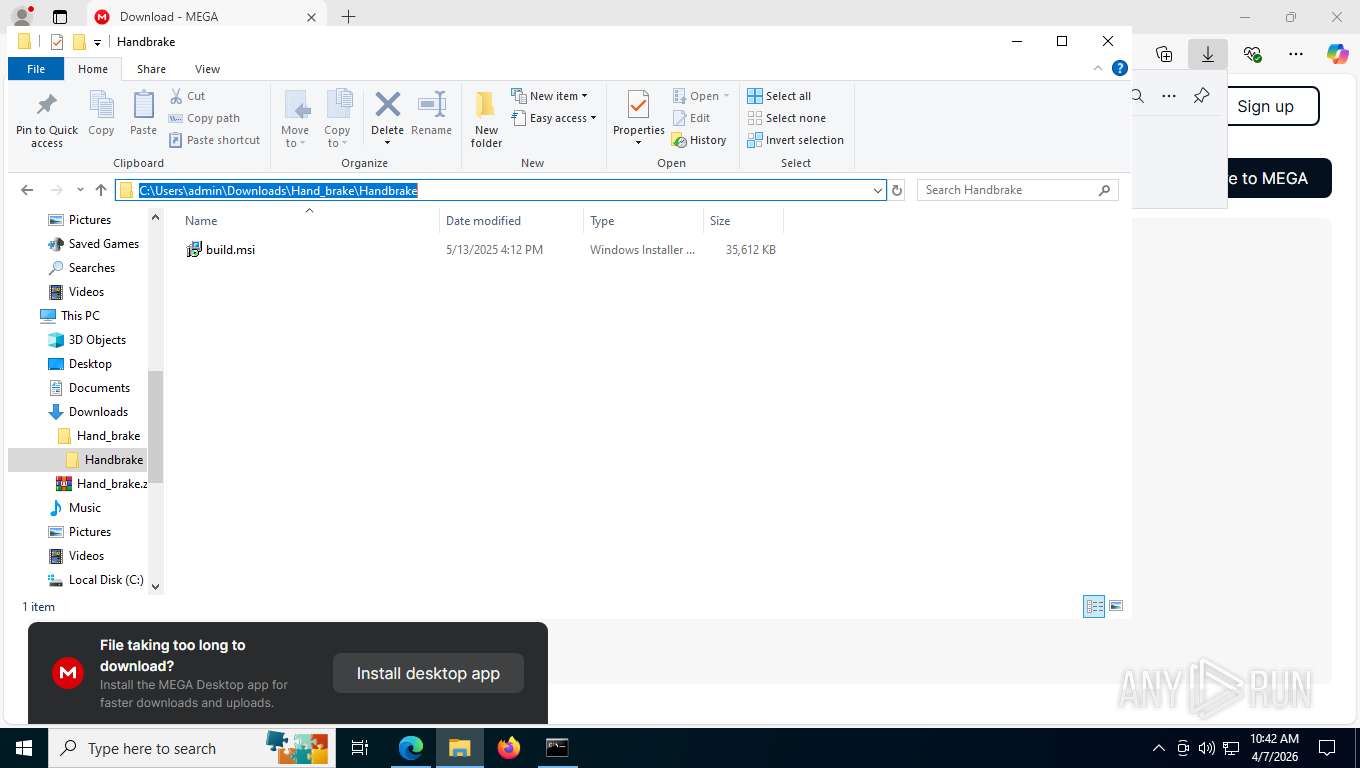Click Select none in ribbon
The width and height of the screenshot is (1360, 768).
tap(786, 118)
